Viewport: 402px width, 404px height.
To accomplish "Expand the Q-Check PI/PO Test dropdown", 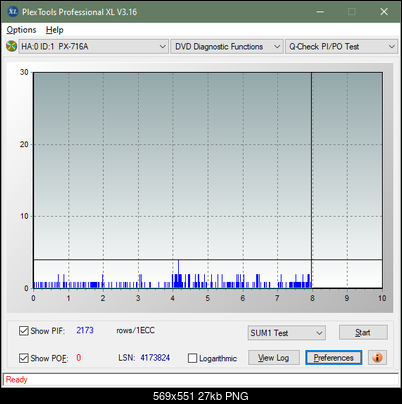I will pyautogui.click(x=341, y=47).
